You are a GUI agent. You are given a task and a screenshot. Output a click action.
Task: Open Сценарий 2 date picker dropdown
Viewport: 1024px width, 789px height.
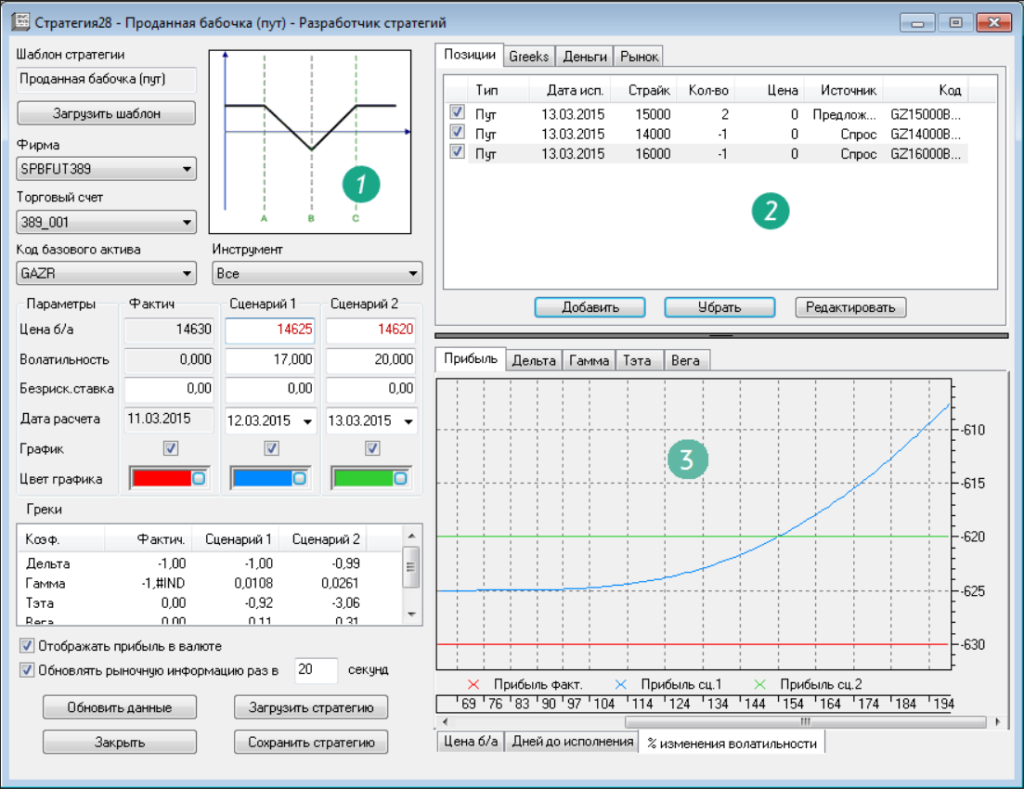point(408,421)
